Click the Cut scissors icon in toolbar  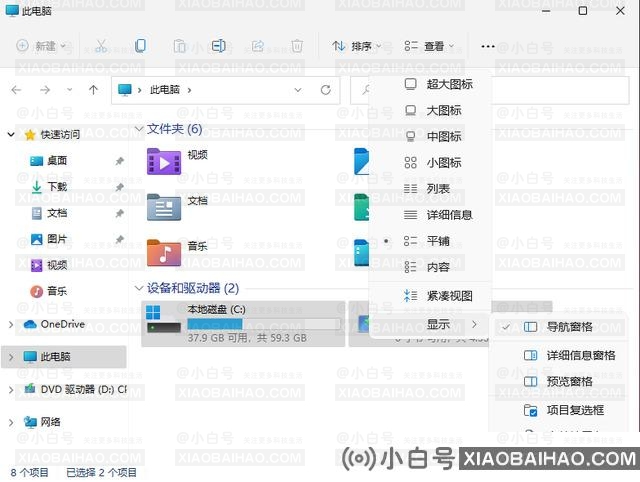[101, 46]
